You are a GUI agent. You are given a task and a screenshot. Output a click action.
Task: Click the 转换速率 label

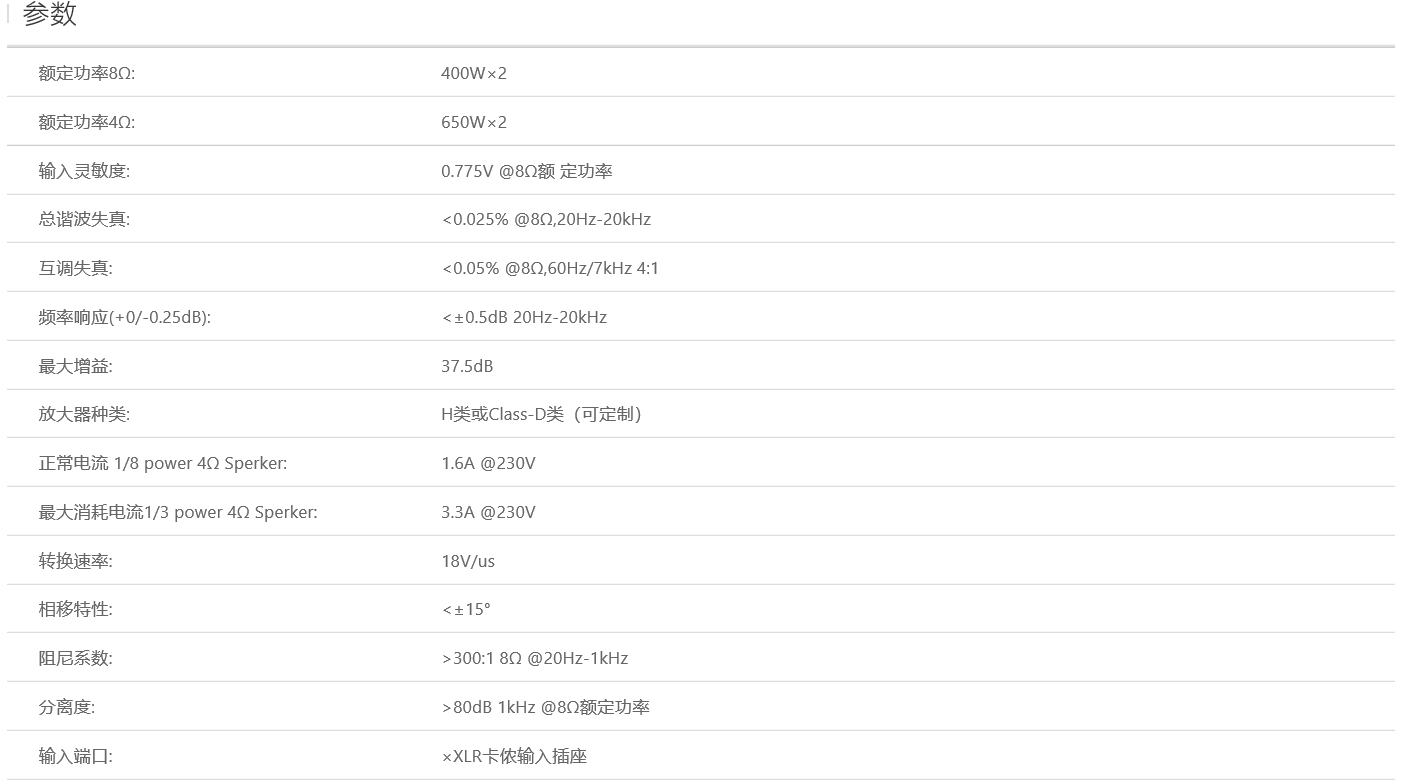pos(76,561)
